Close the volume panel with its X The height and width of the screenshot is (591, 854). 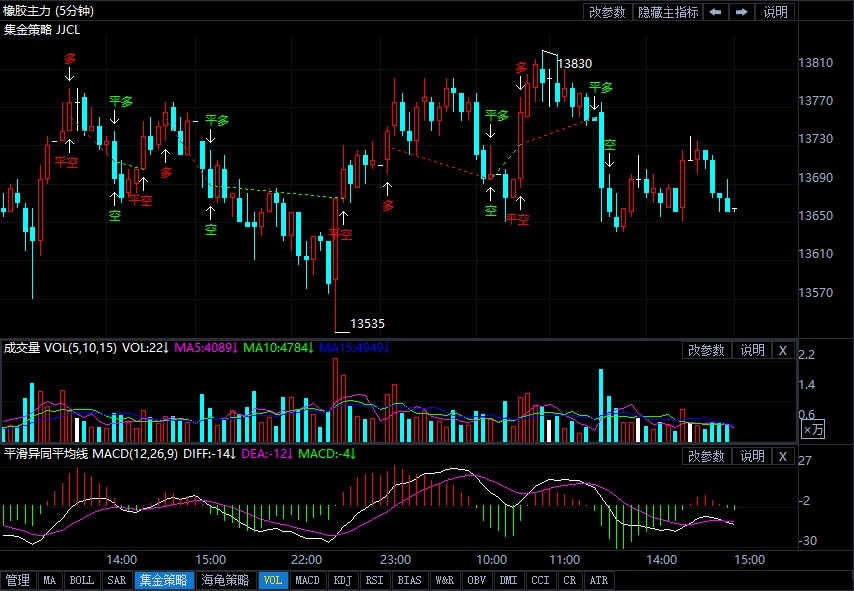pyautogui.click(x=783, y=350)
